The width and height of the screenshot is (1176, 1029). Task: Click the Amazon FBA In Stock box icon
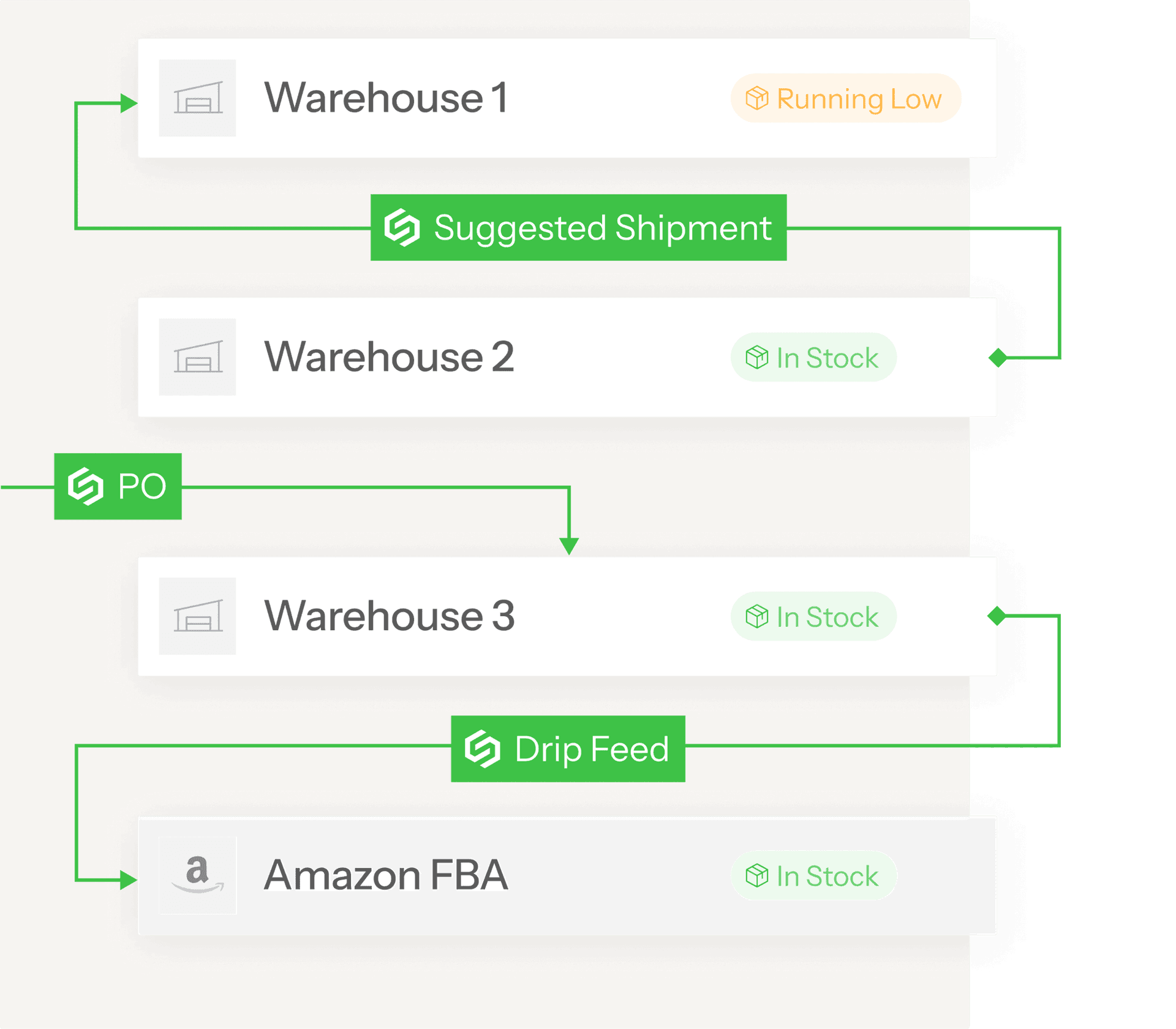[756, 875]
